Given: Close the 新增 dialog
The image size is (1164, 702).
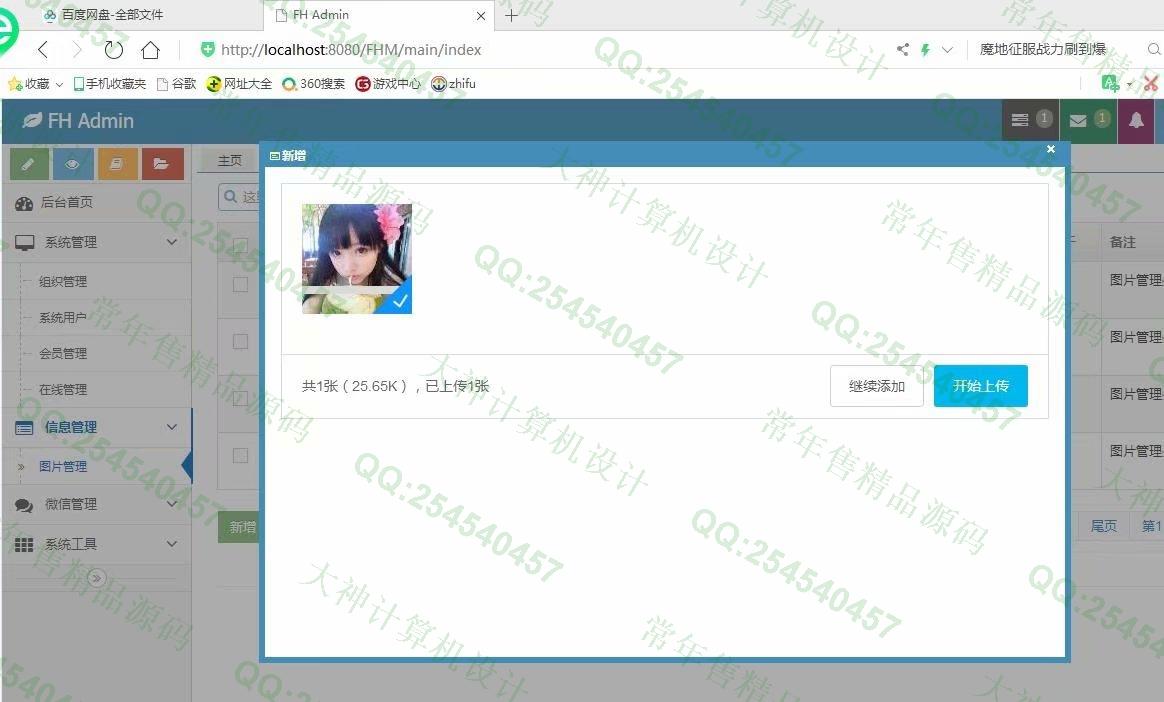Looking at the screenshot, I should (1050, 149).
